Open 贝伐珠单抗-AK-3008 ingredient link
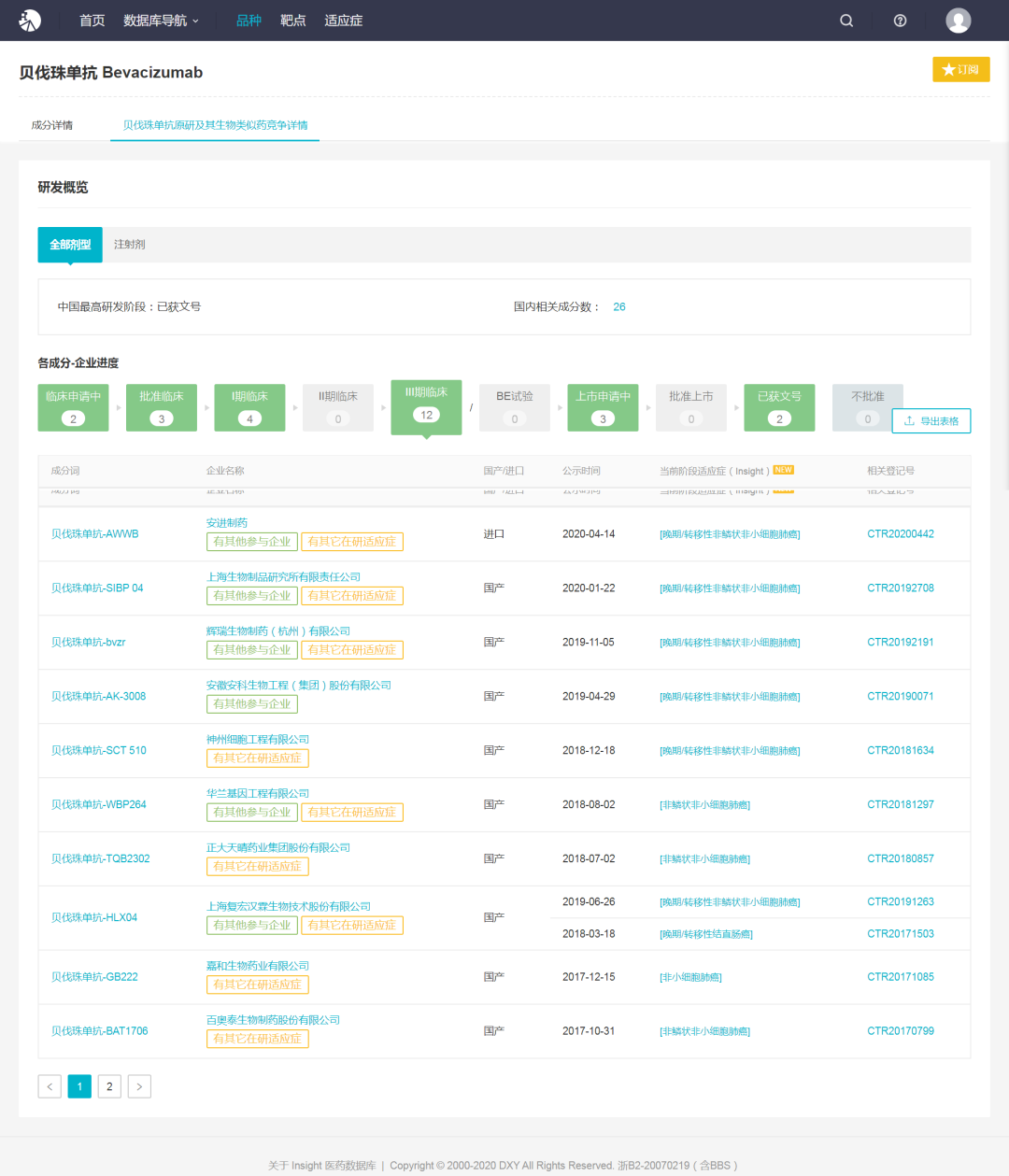The image size is (1009, 1176). point(99,697)
